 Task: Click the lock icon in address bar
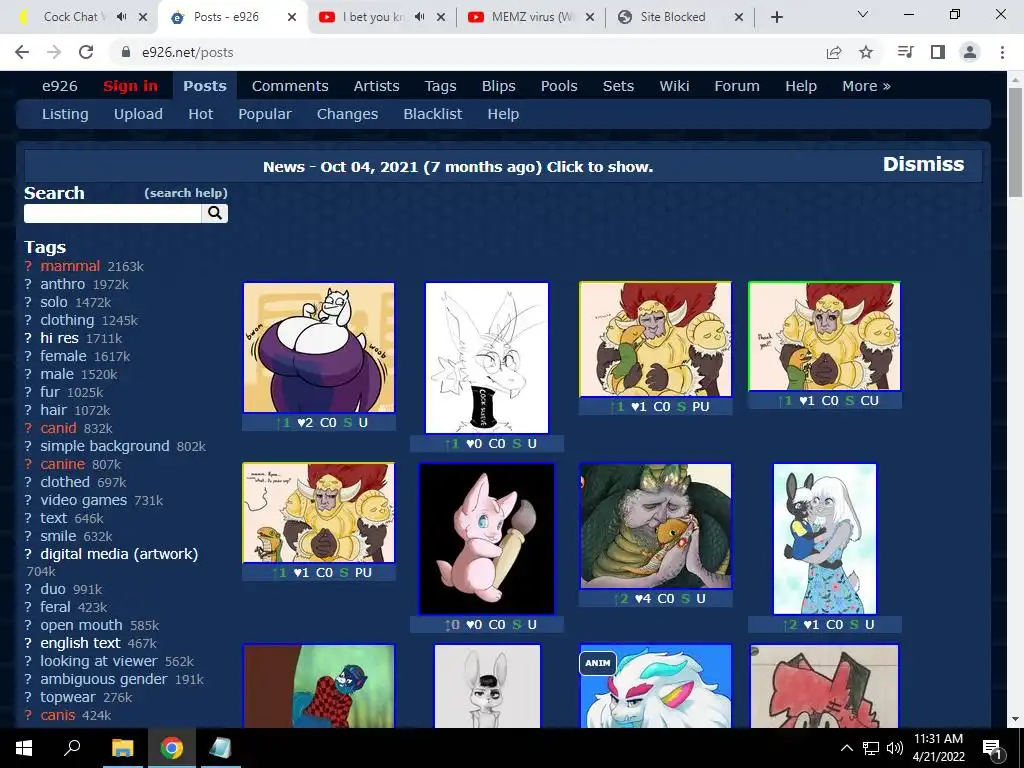pos(126,52)
